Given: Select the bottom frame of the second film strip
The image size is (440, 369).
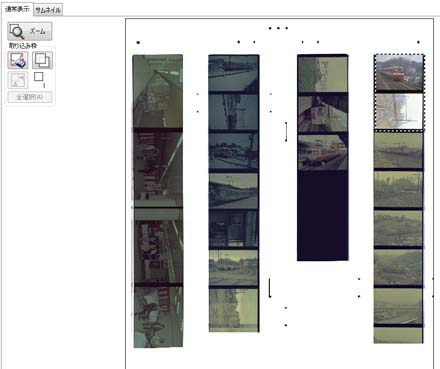Looking at the screenshot, I should click(233, 310).
